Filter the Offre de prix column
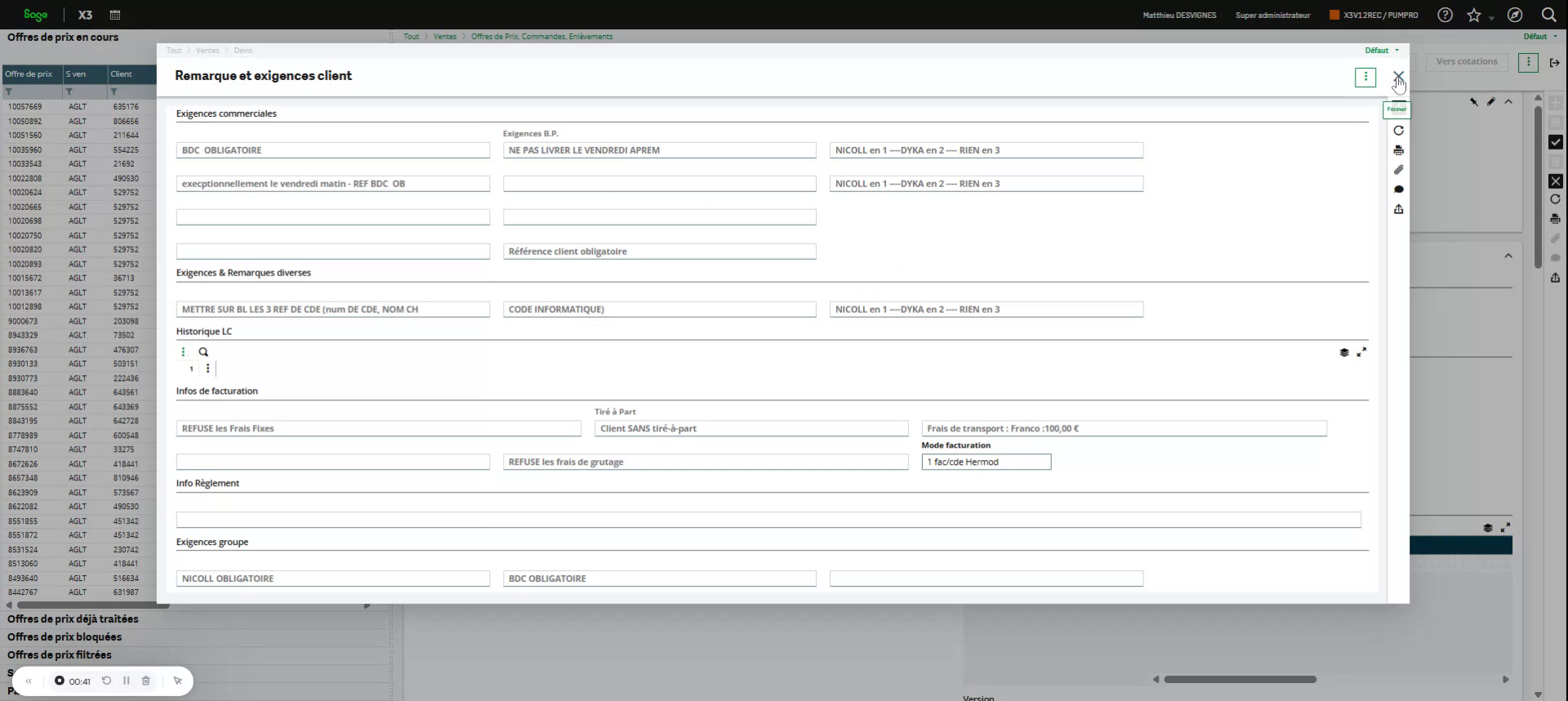1568x701 pixels. (8, 92)
